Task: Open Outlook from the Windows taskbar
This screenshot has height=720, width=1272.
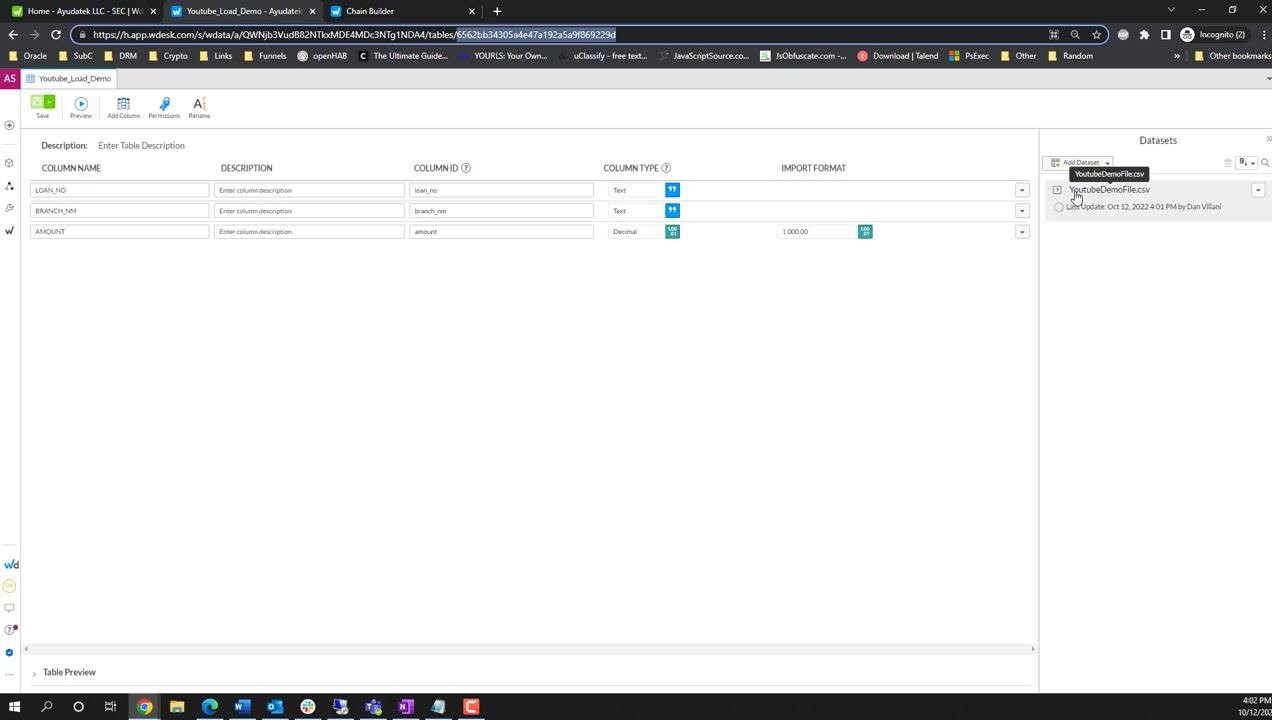Action: tap(274, 707)
